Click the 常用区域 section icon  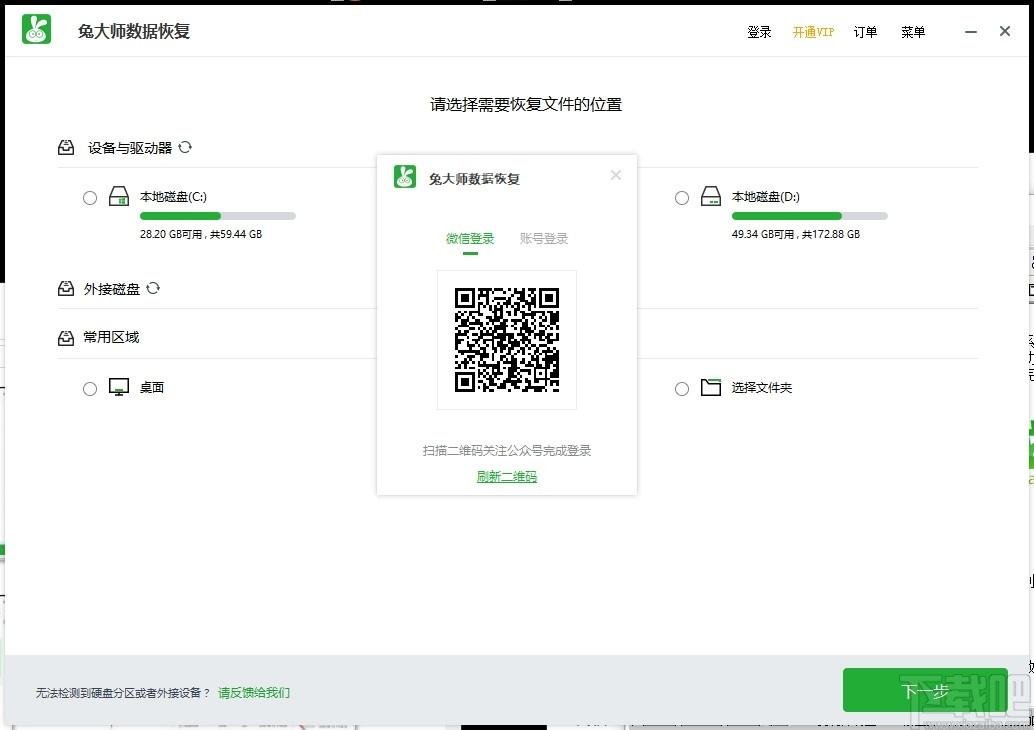66,338
